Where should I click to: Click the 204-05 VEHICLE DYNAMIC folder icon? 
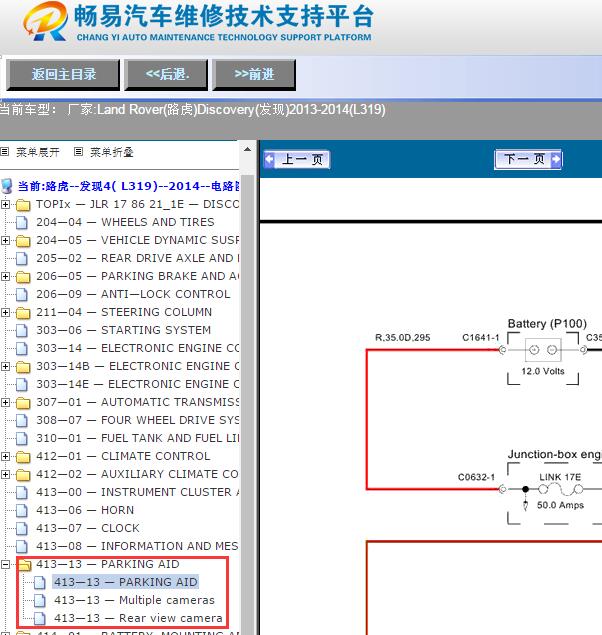pos(23,241)
